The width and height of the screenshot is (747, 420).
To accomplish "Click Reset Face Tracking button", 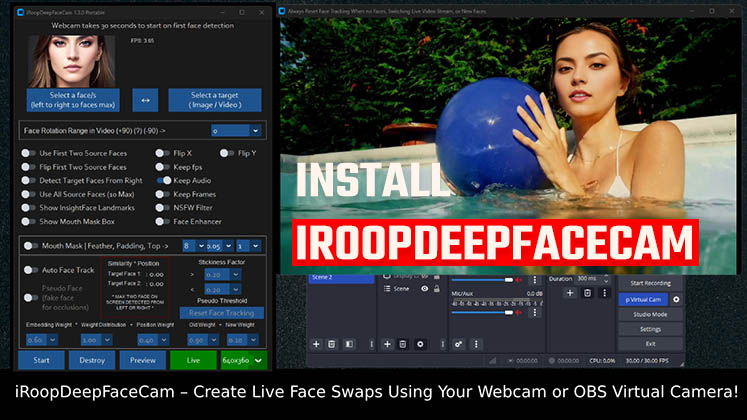I will tap(222, 313).
